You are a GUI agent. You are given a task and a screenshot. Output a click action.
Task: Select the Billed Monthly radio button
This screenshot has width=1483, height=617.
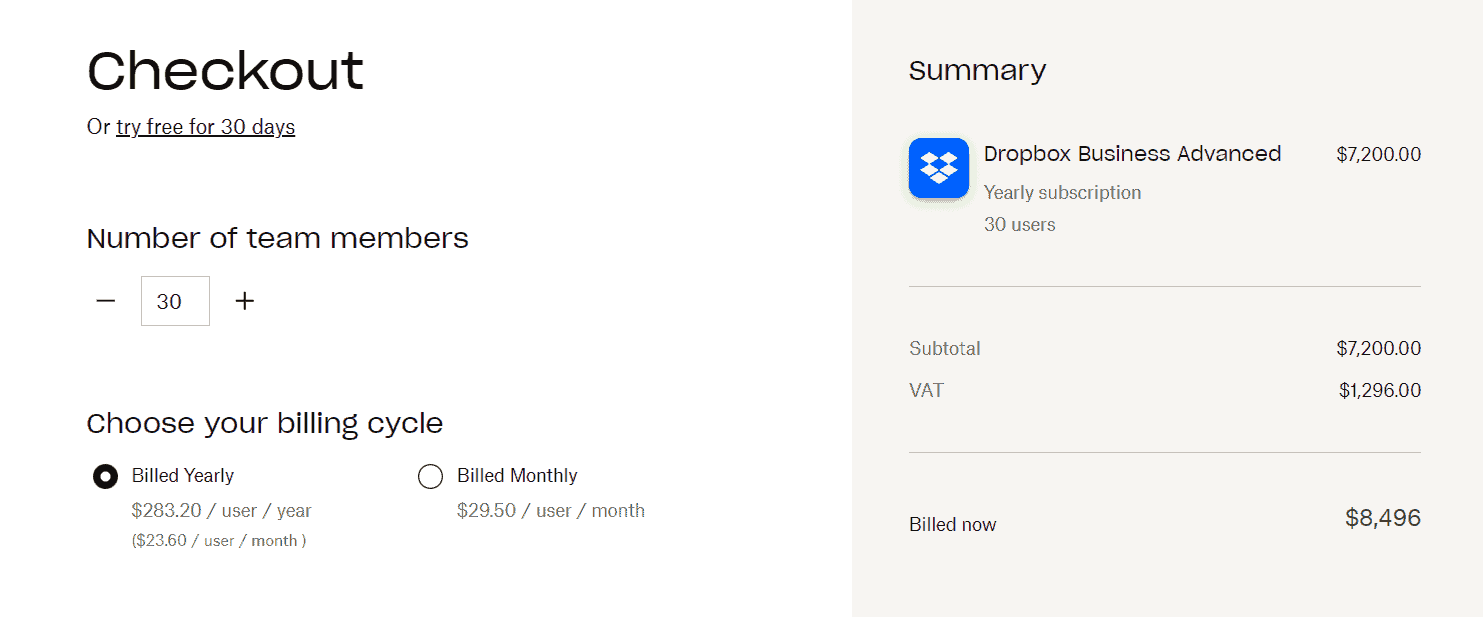(x=430, y=476)
